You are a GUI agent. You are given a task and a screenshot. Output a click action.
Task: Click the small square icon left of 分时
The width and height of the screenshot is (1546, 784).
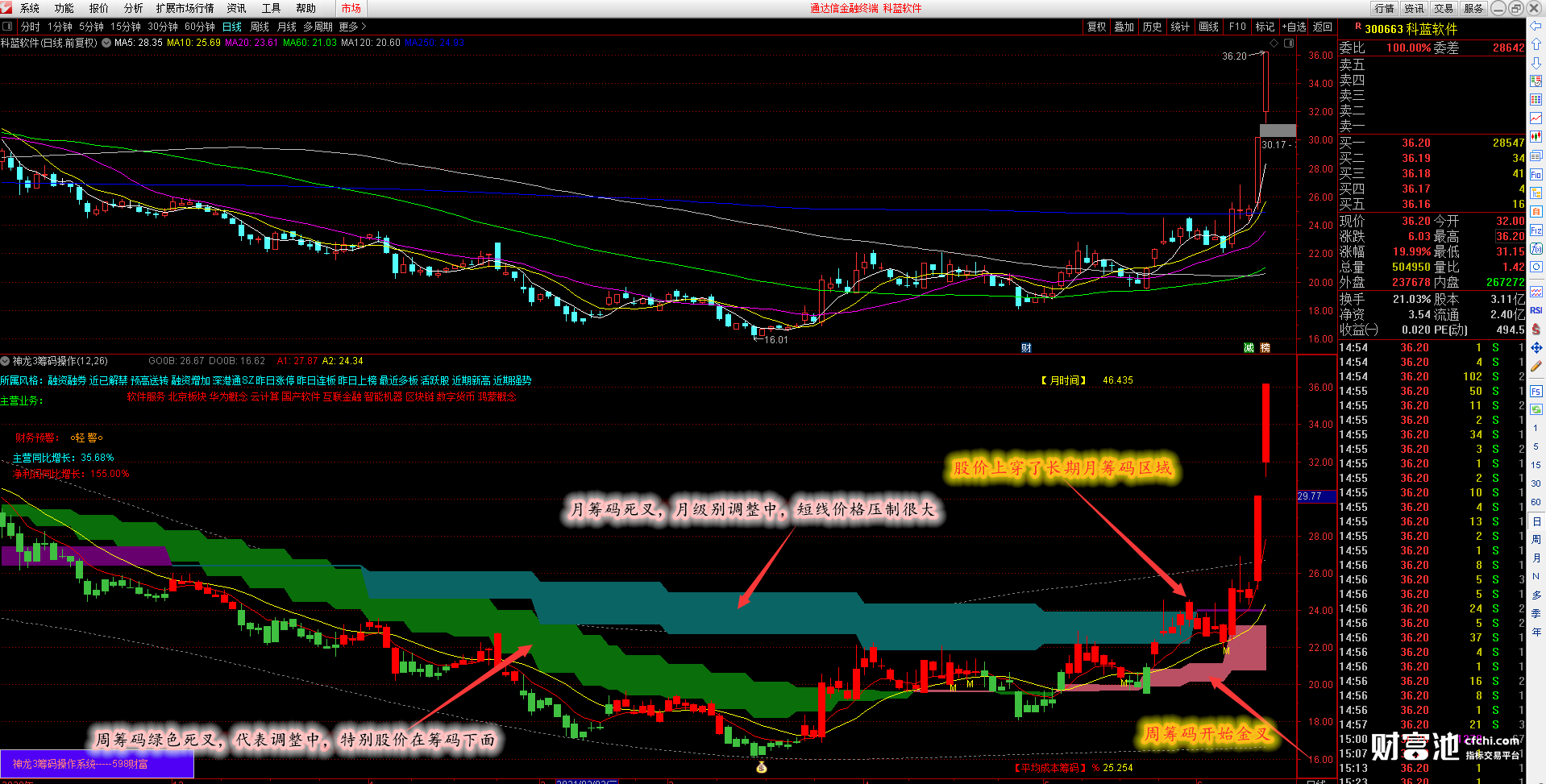click(7, 27)
